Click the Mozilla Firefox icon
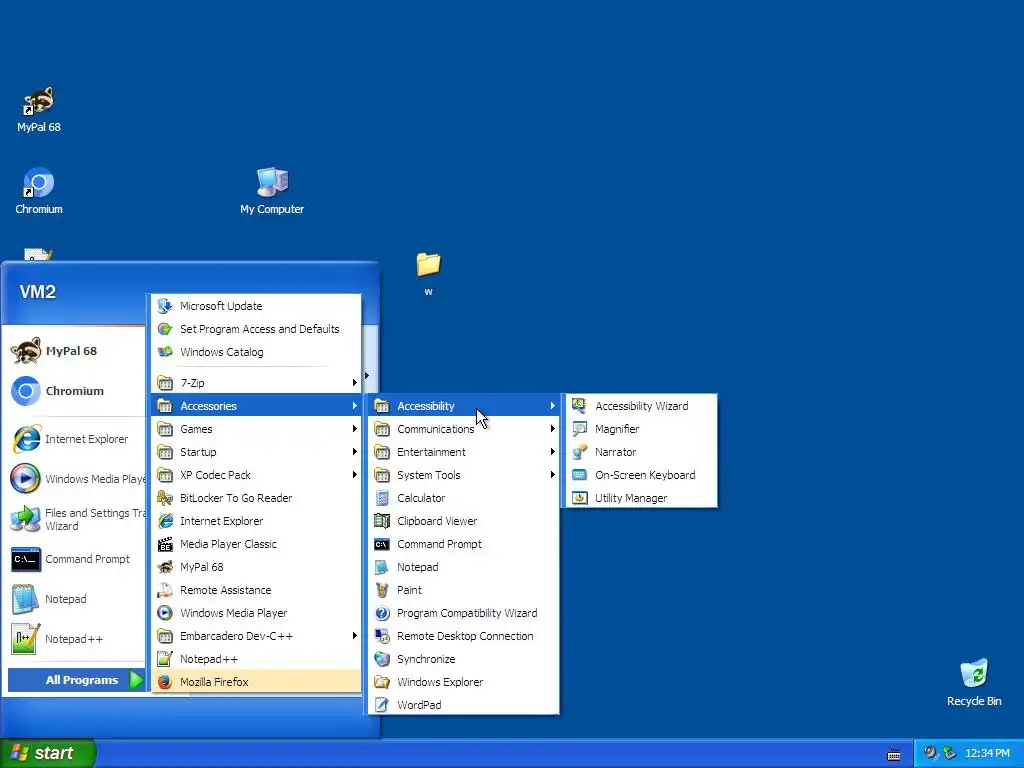The image size is (1024, 768). 165,682
